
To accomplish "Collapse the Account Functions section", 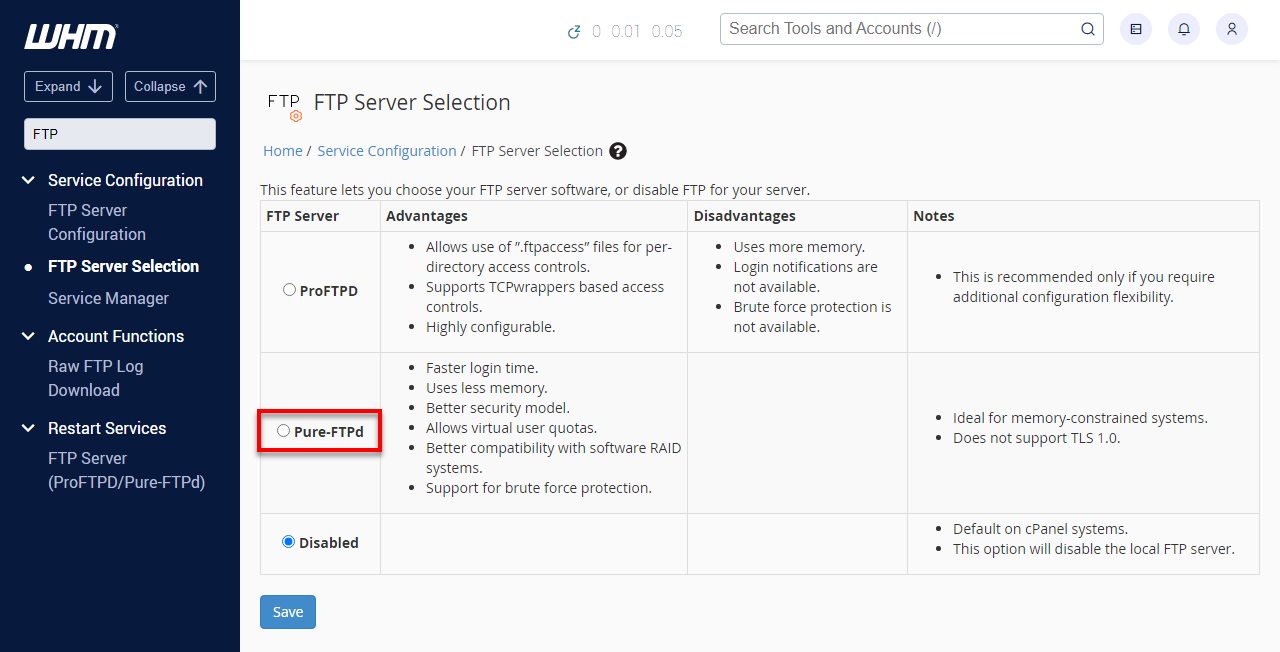I will pyautogui.click(x=27, y=336).
